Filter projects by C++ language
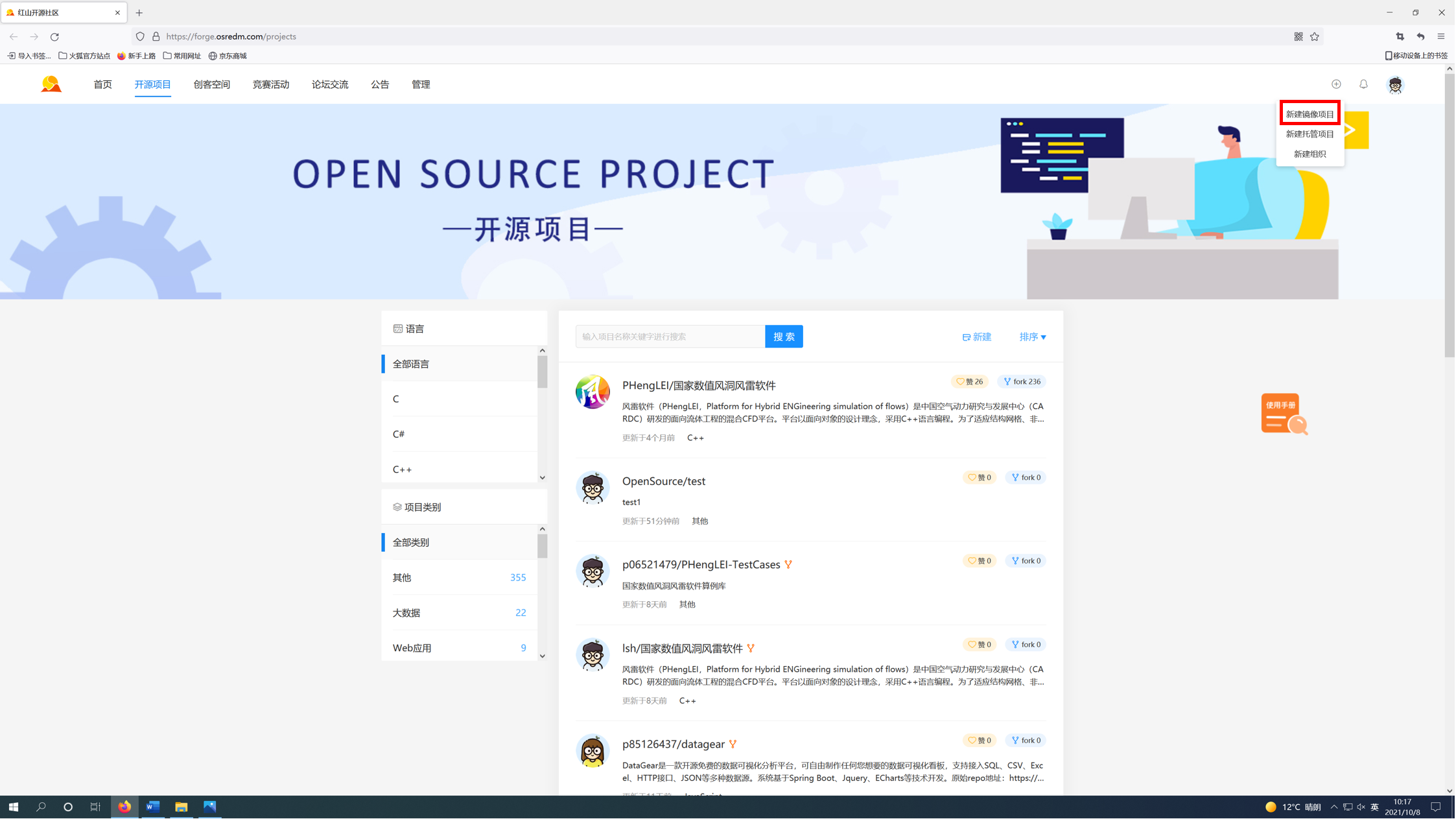This screenshot has height=819, width=1456. tap(460, 469)
